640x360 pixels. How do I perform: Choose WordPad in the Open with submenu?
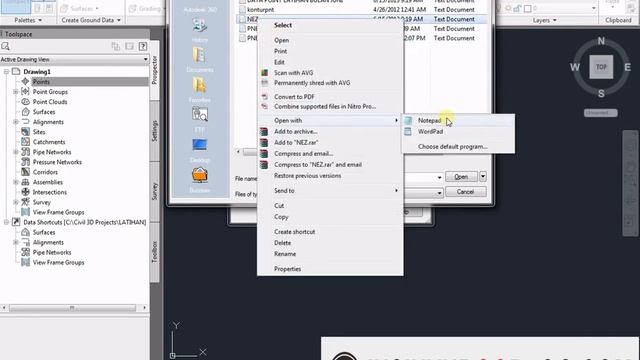(458, 131)
